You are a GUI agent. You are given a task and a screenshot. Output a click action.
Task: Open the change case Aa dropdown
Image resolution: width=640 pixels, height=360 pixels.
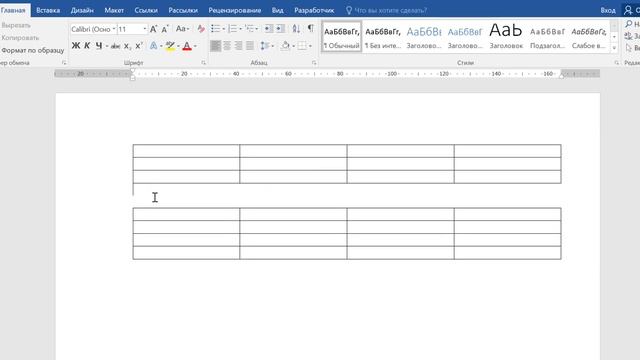pyautogui.click(x=182, y=29)
